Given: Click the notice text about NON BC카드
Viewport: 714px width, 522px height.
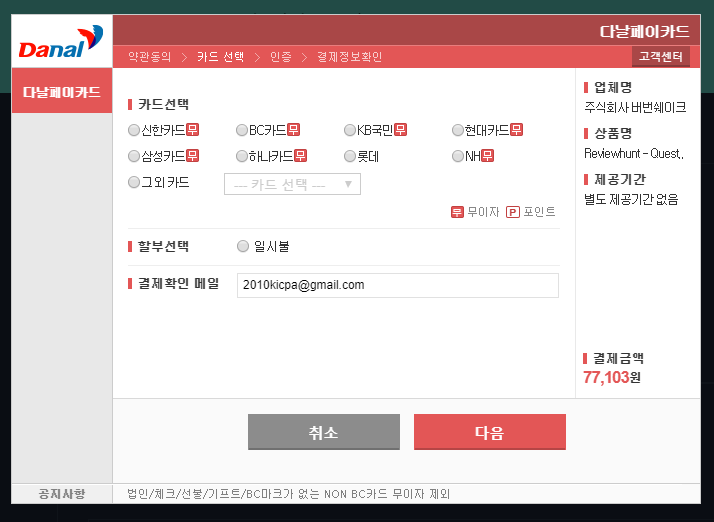Looking at the screenshot, I should 289,494.
